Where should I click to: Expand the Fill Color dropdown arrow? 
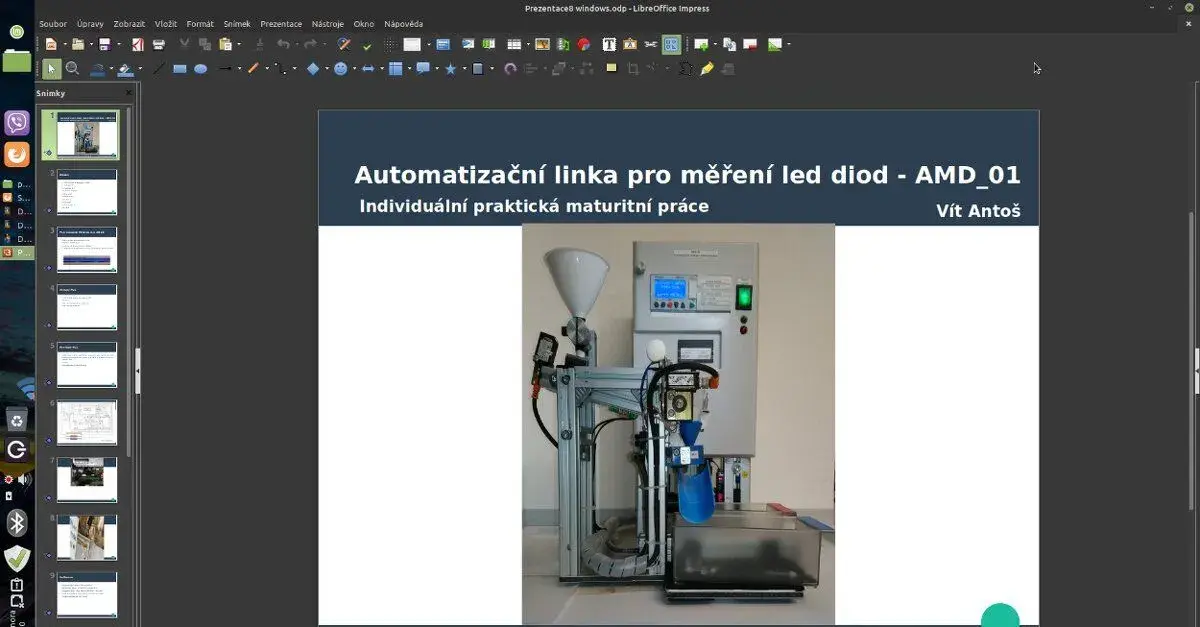(140, 69)
